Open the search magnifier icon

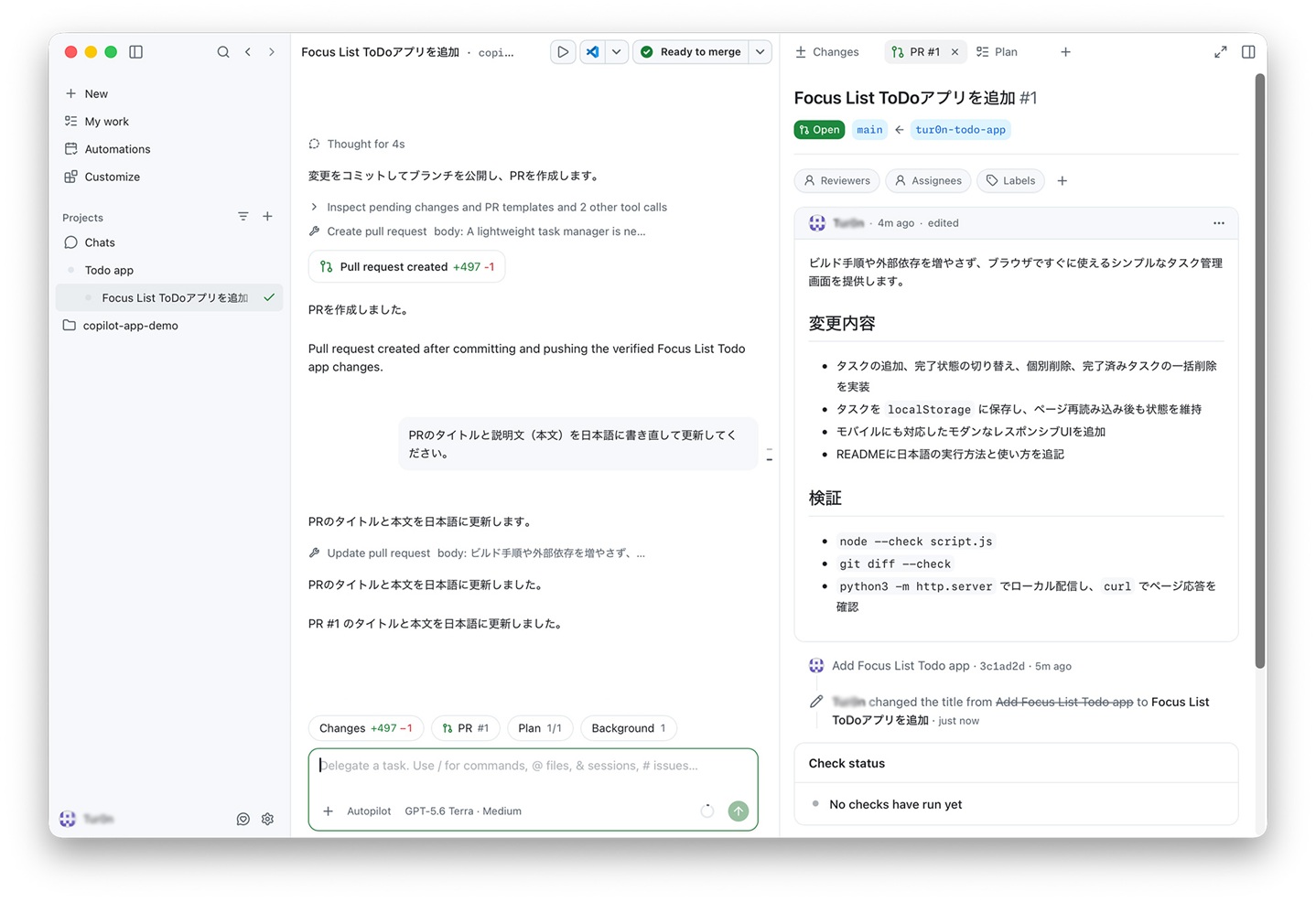pyautogui.click(x=222, y=52)
